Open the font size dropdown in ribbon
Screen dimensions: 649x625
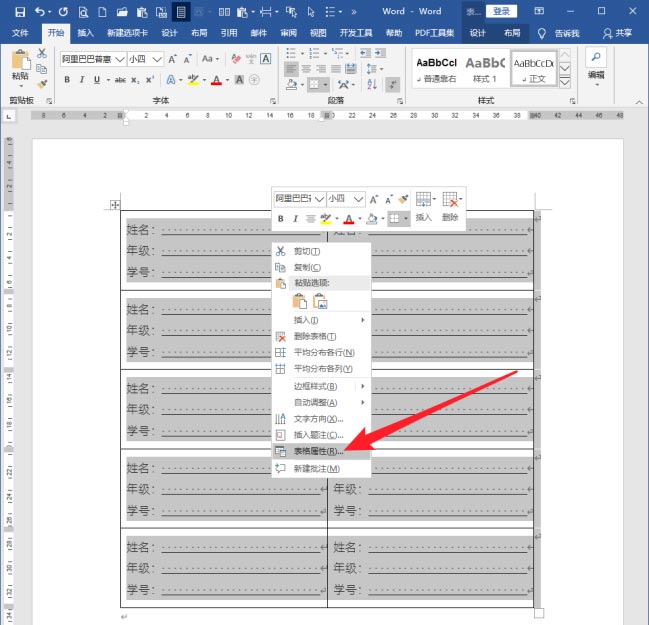pos(157,59)
